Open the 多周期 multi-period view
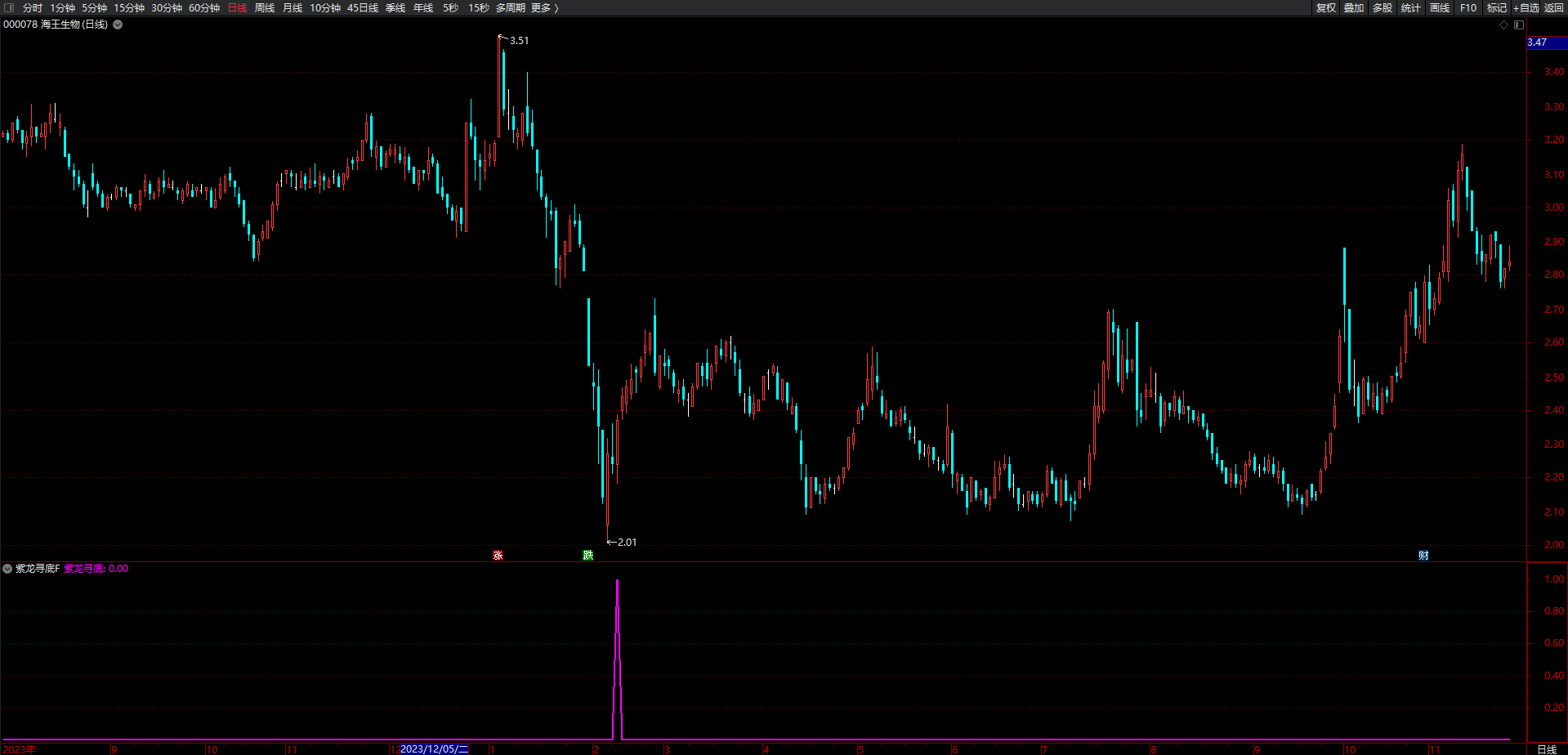 [x=511, y=7]
